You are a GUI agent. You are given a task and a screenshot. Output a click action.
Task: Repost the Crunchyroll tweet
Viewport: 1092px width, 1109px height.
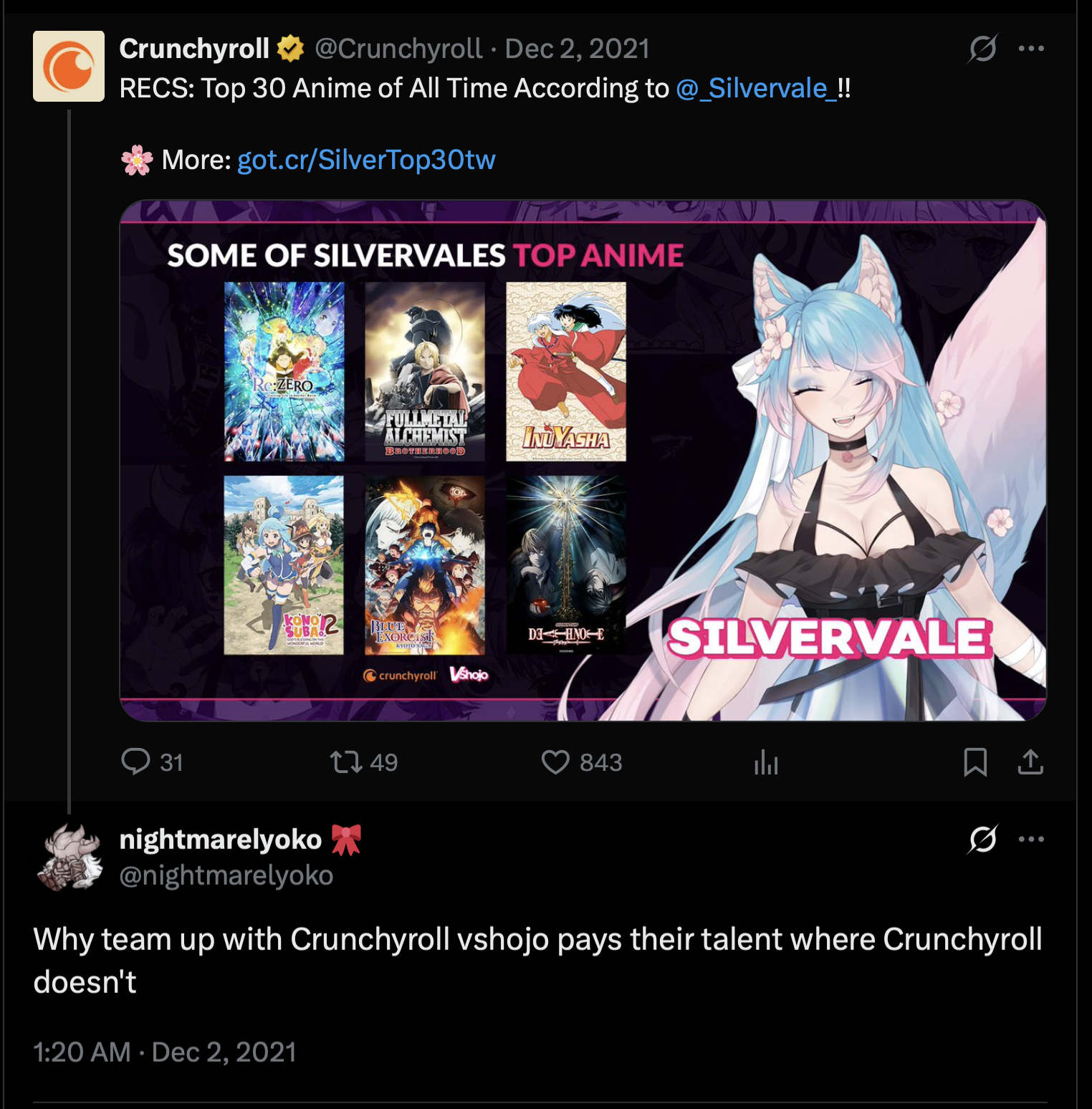(x=363, y=762)
